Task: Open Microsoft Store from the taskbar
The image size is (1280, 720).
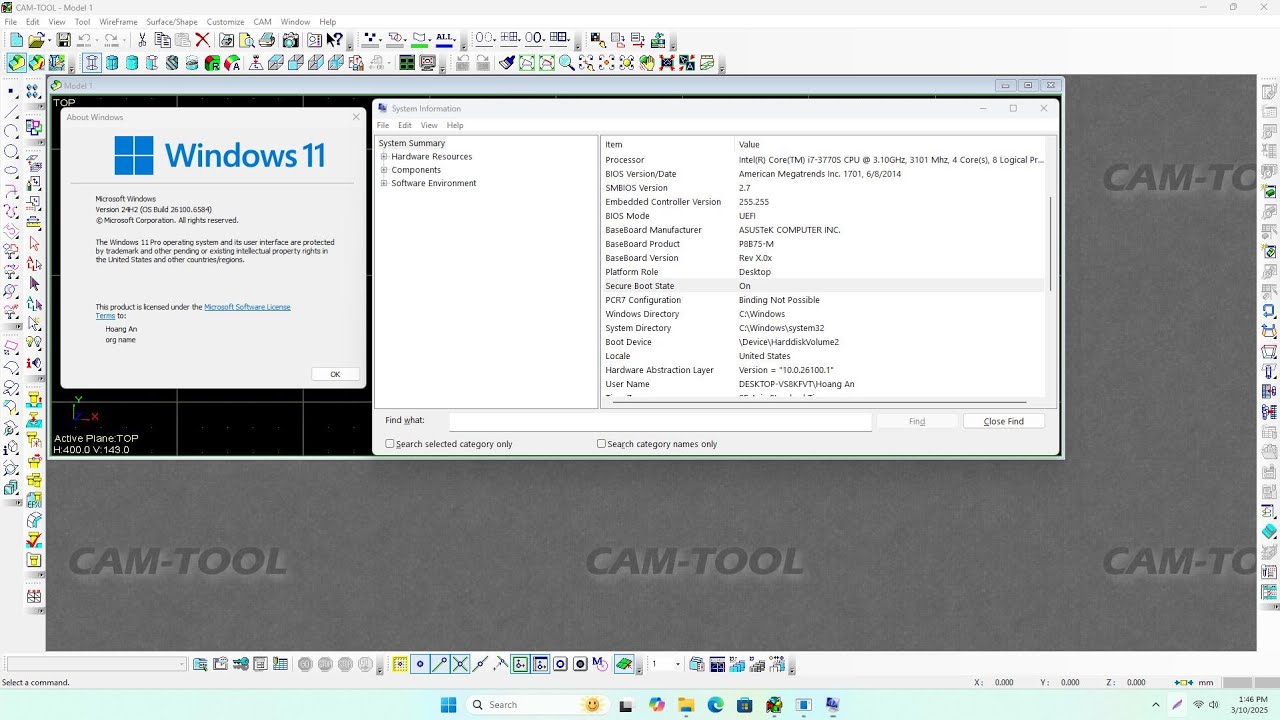Action: point(744,705)
